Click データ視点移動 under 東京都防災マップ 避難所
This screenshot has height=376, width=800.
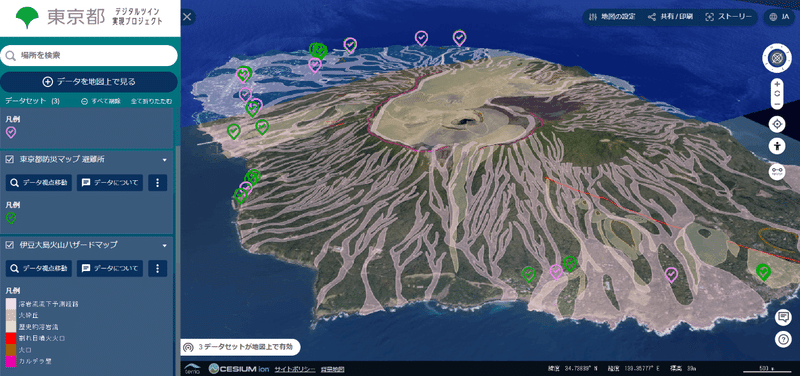tap(39, 183)
